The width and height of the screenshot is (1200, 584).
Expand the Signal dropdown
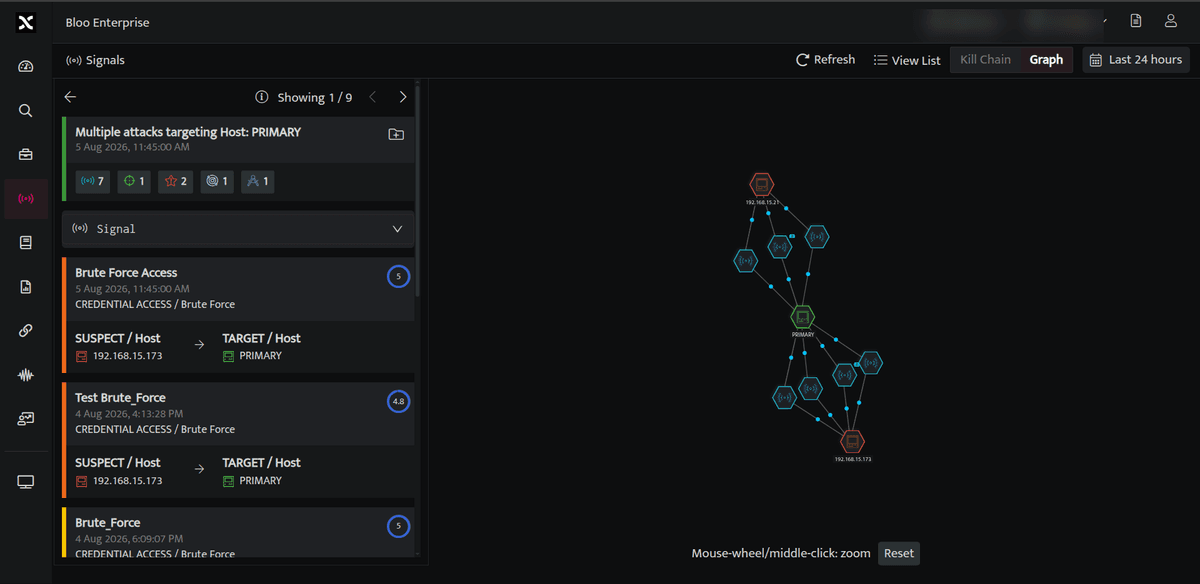238,228
